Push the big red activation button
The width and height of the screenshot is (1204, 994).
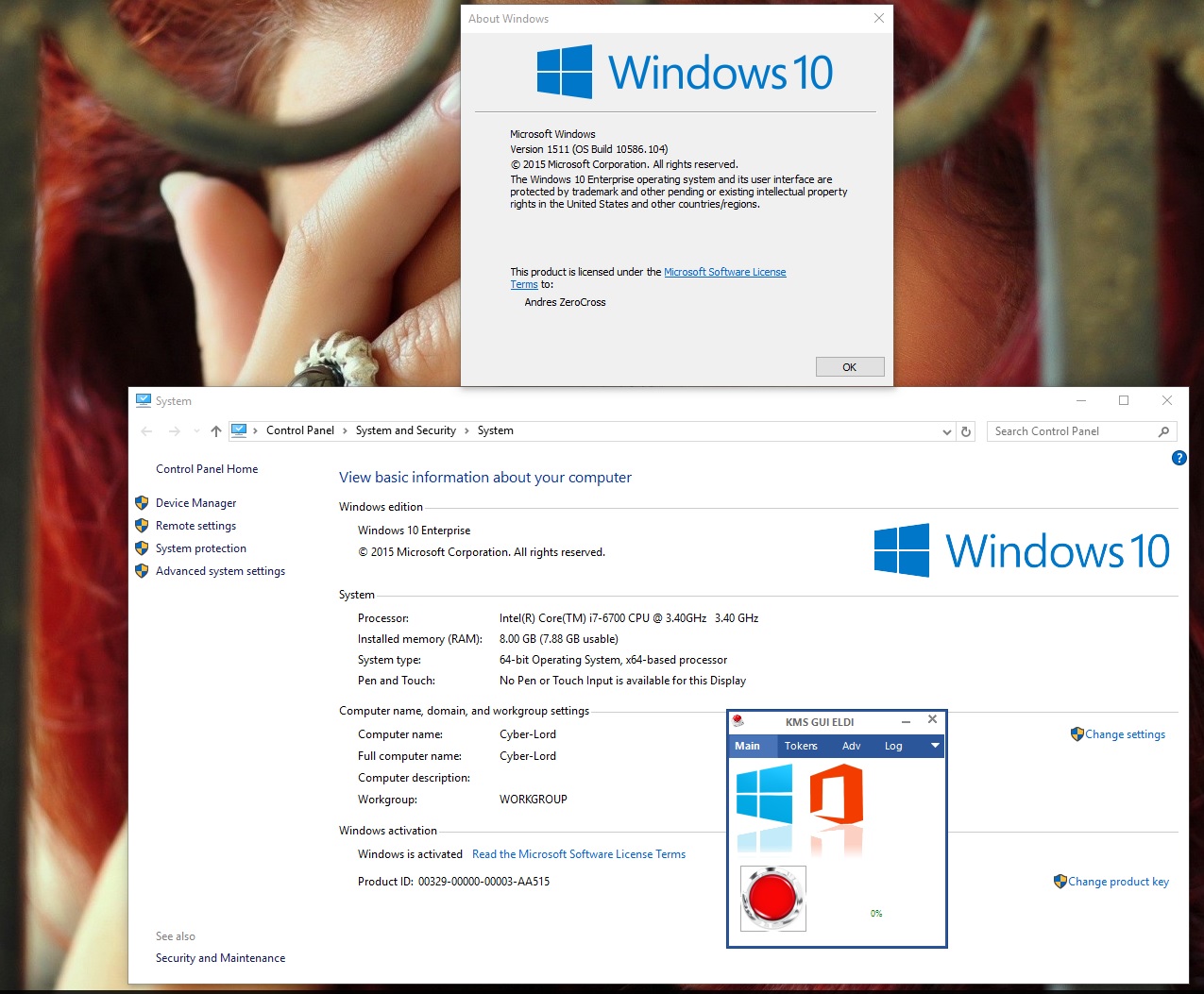[773, 899]
